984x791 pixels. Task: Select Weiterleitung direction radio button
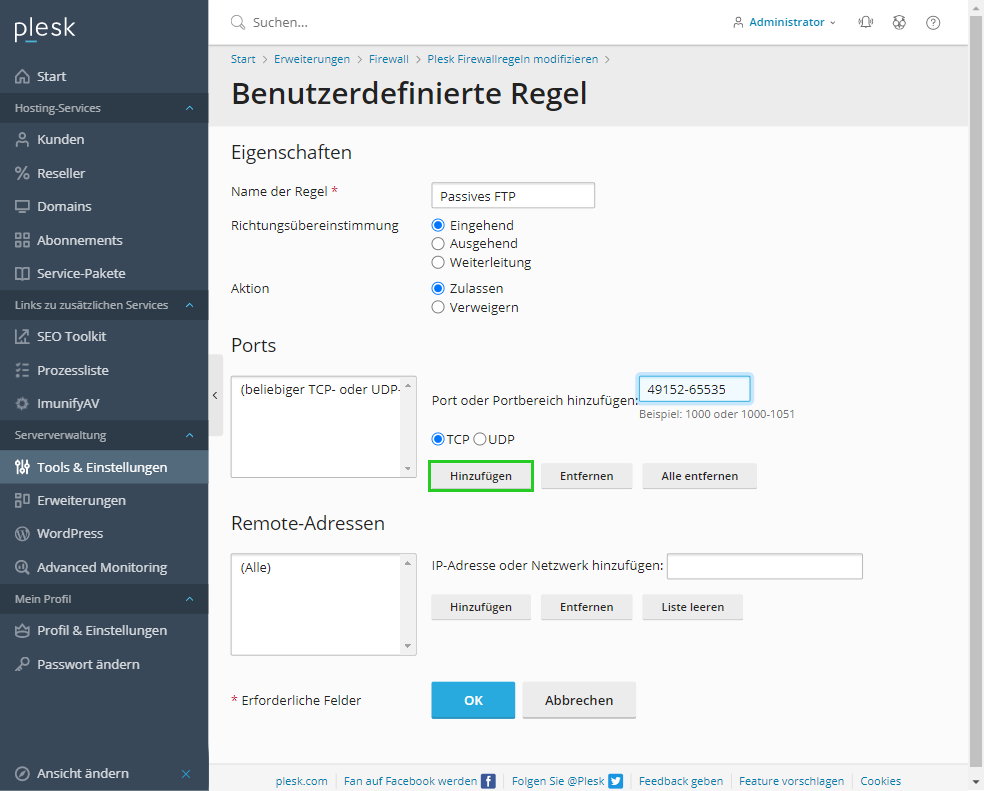tap(438, 262)
